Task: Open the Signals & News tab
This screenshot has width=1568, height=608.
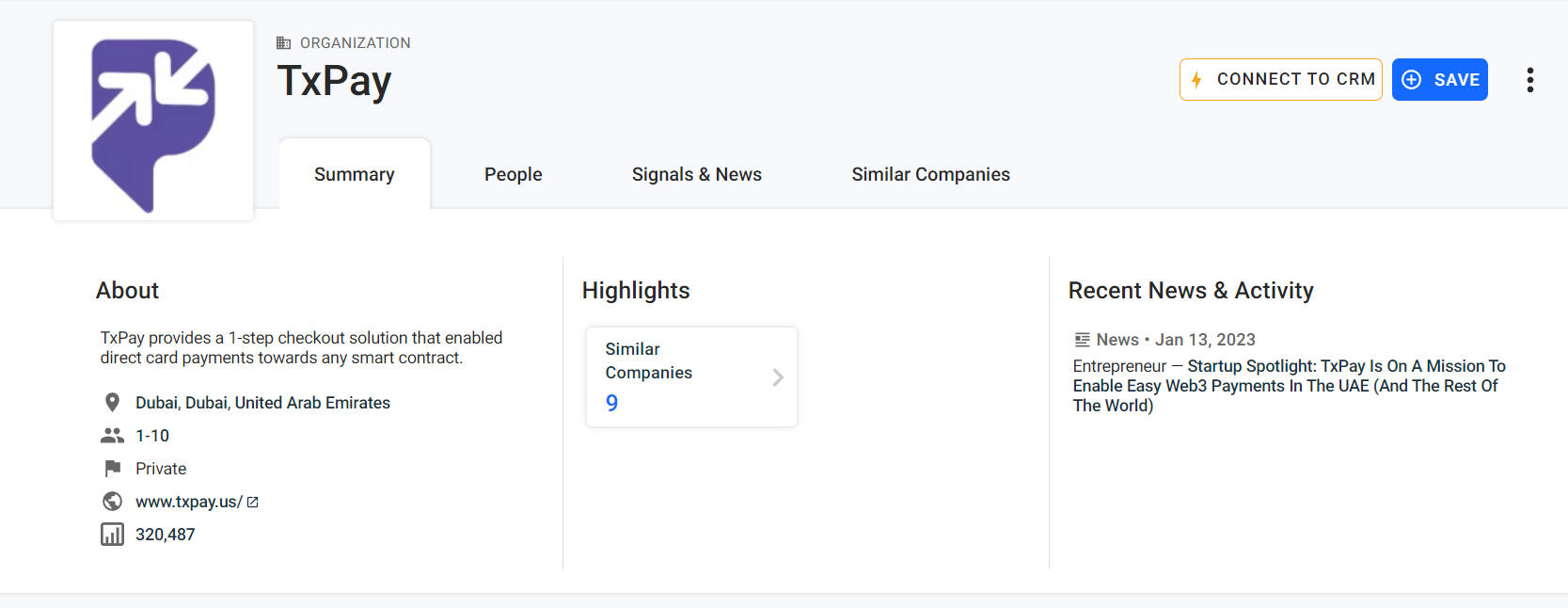Action: point(696,174)
